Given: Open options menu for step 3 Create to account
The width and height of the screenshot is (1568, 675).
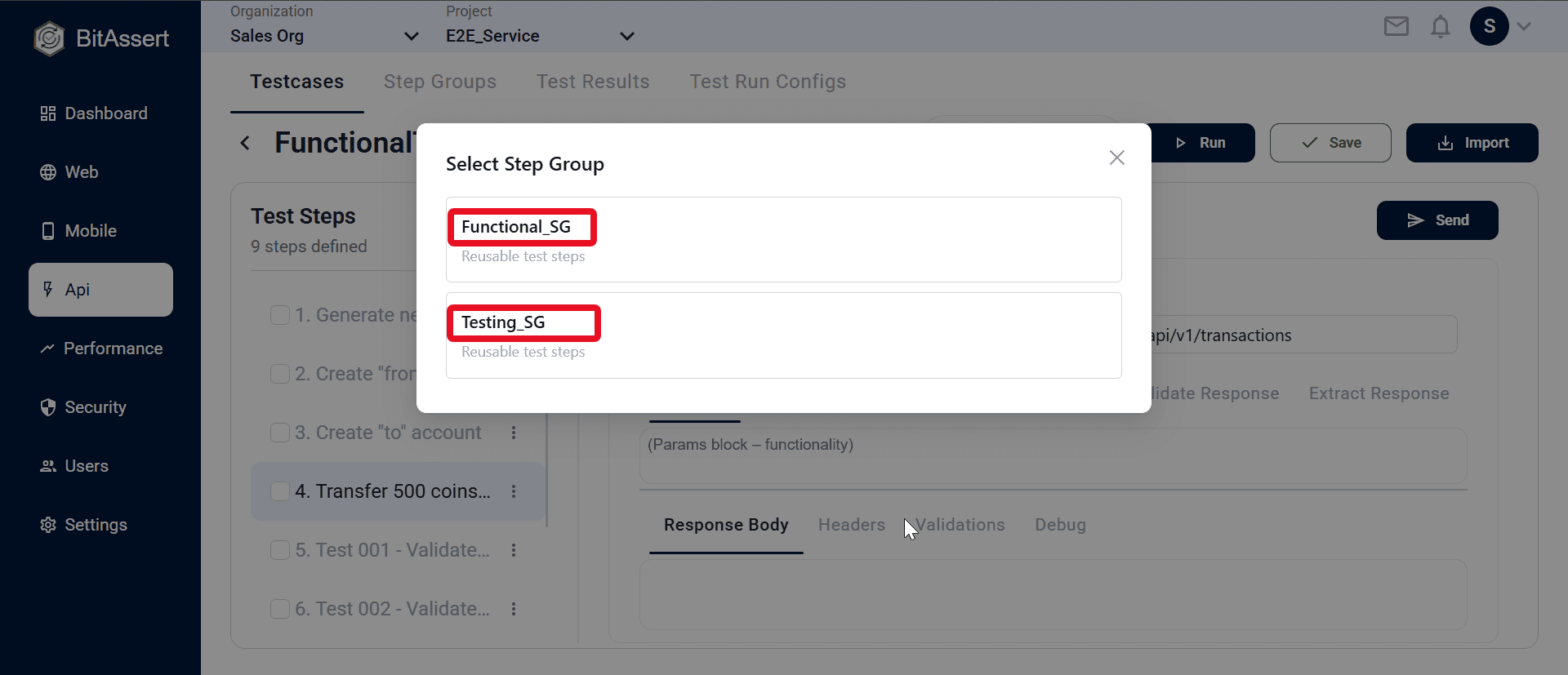Looking at the screenshot, I should pos(514,433).
